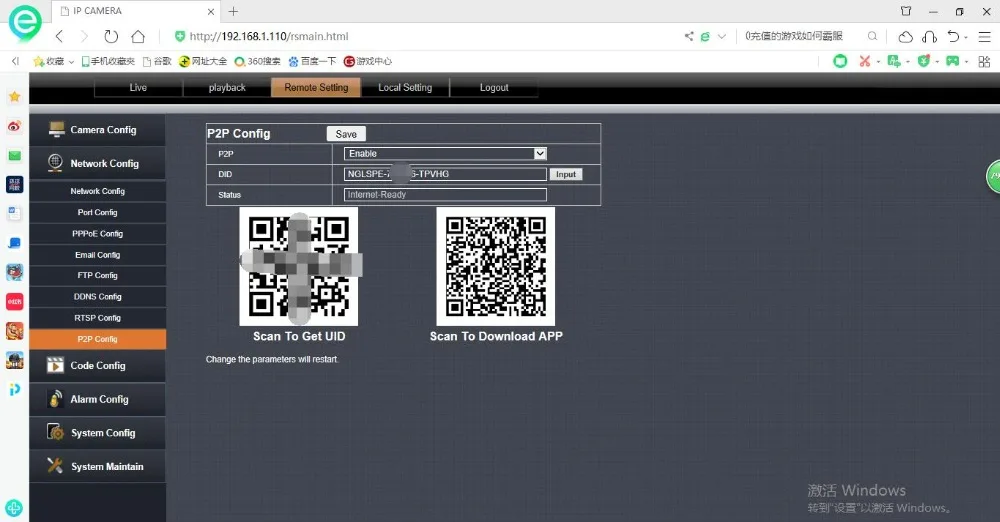
Task: Open PPPoE Config settings
Action: click(x=98, y=234)
